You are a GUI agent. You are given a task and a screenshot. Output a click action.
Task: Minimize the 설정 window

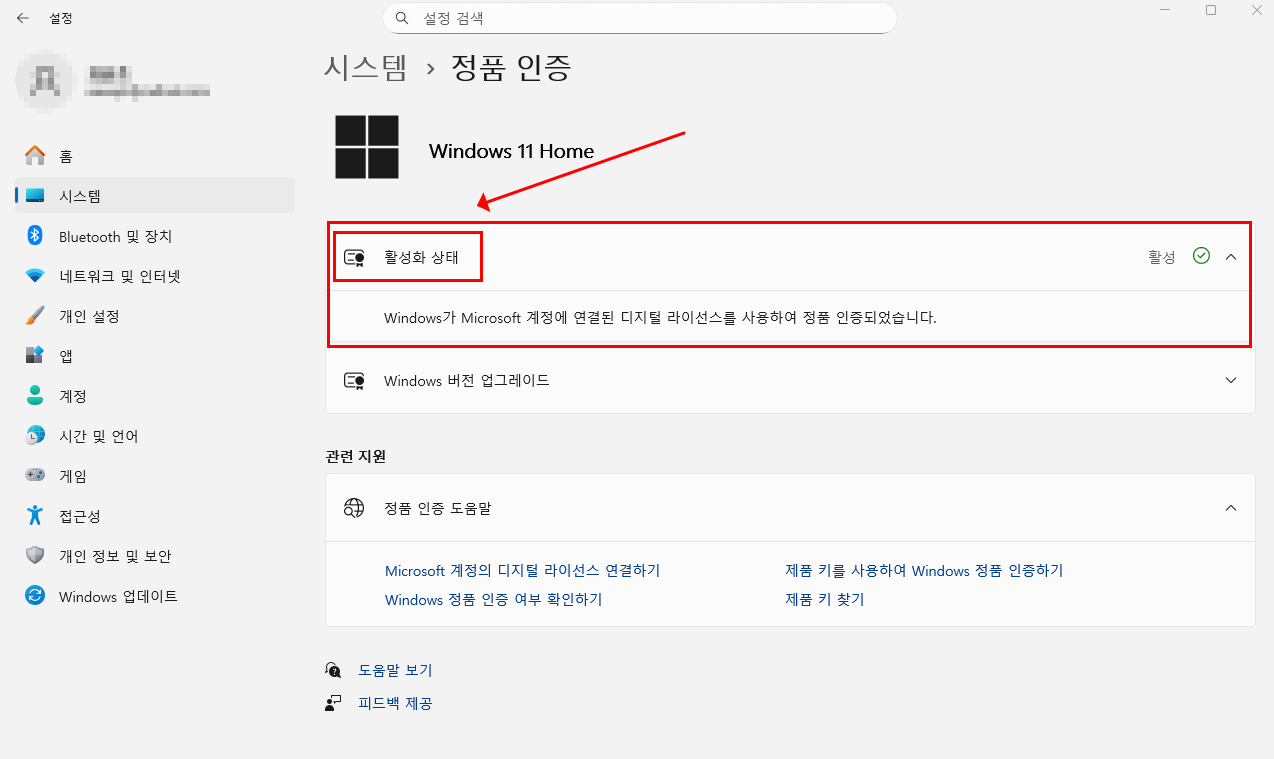coord(1165,10)
